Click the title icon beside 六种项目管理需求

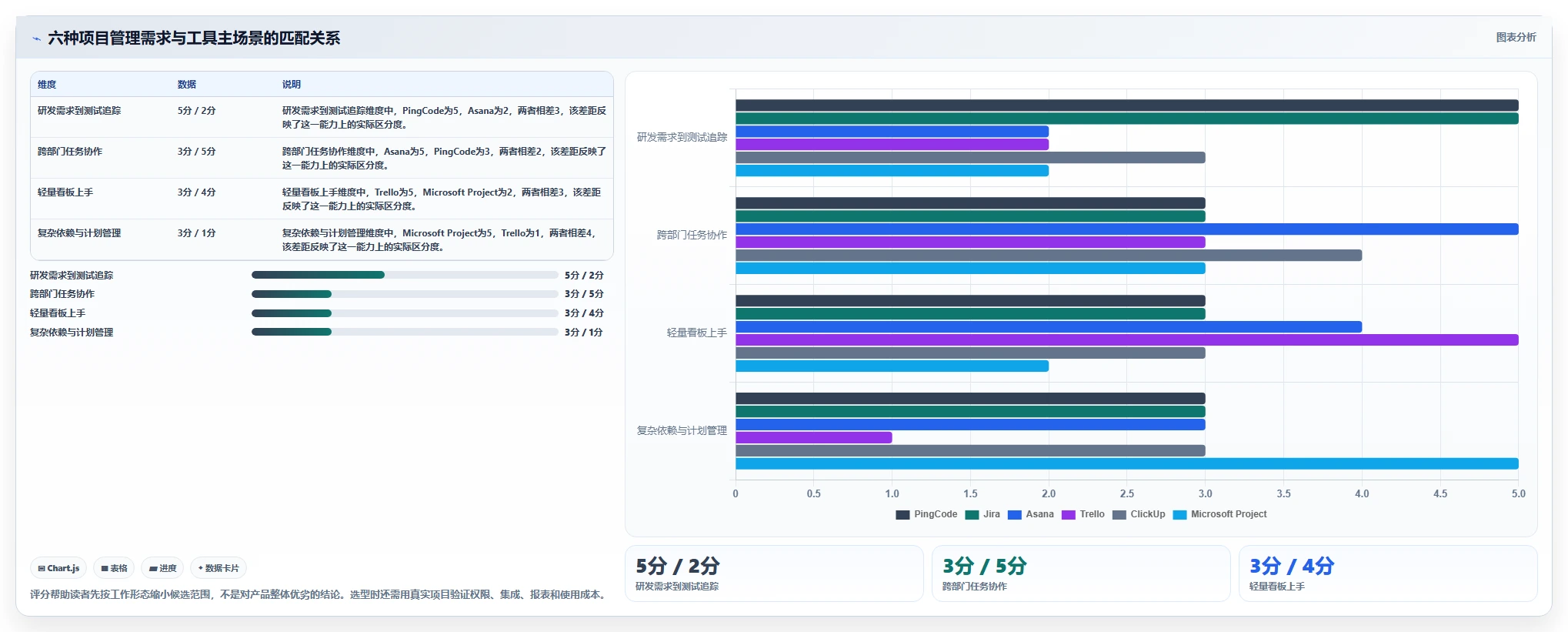(x=36, y=38)
